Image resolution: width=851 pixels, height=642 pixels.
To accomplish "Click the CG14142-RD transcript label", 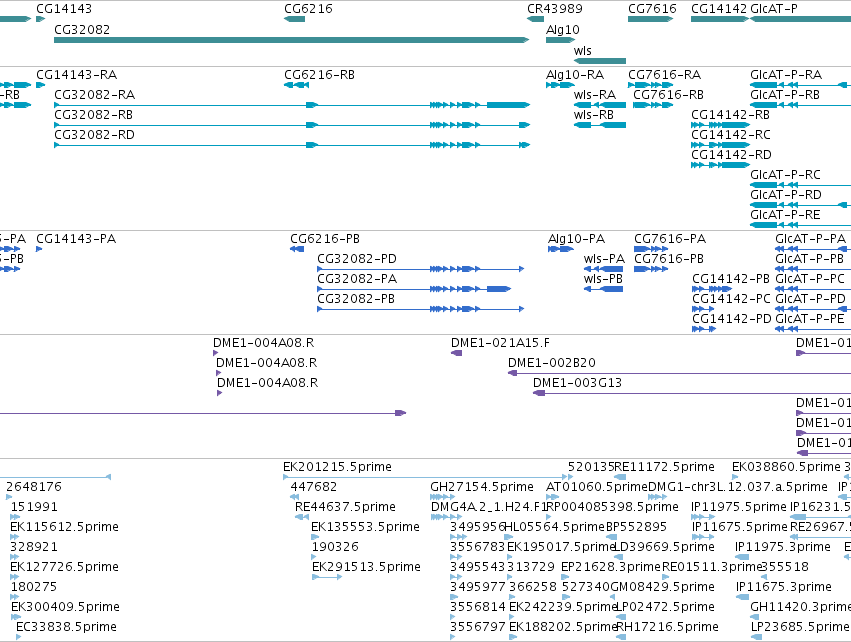I will click(x=732, y=155).
